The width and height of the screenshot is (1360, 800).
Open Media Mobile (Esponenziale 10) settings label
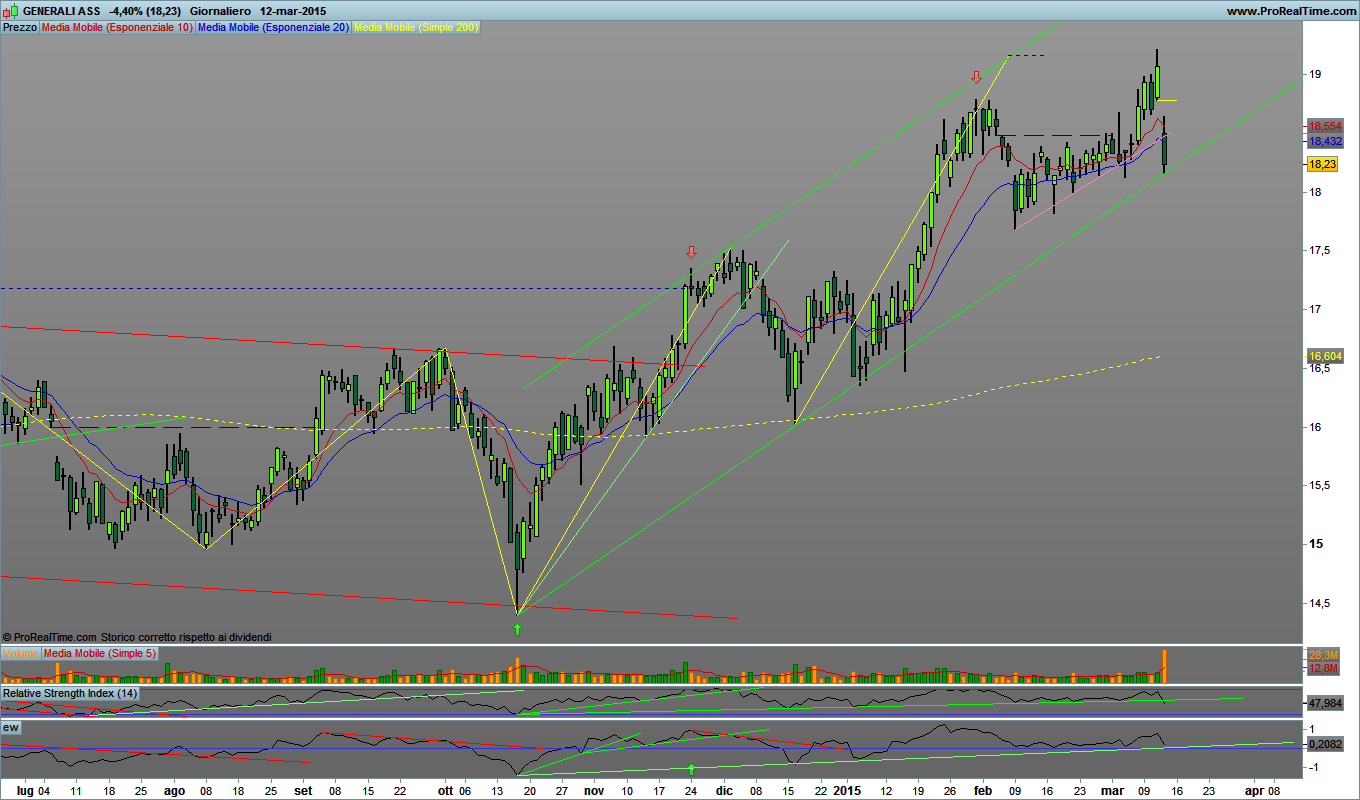click(117, 28)
